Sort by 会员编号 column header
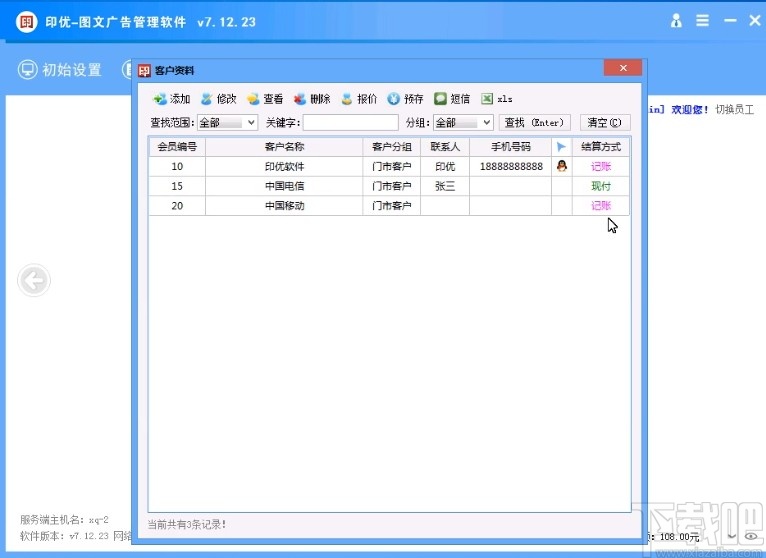Viewport: 766px width, 558px height. pyautogui.click(x=177, y=147)
